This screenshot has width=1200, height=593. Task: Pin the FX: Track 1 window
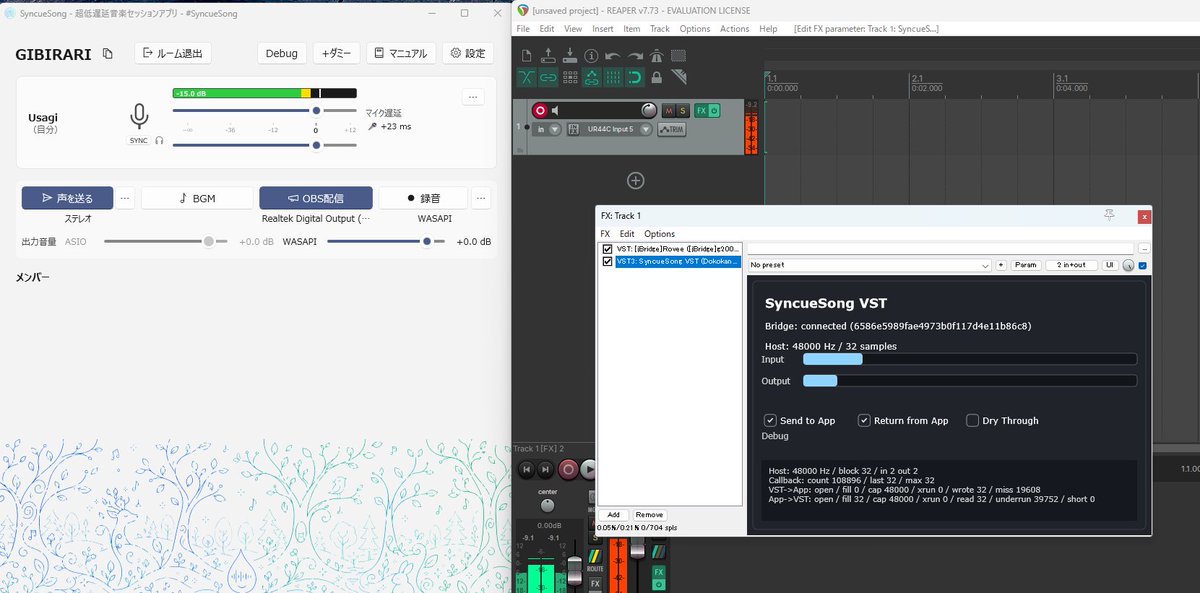1108,215
